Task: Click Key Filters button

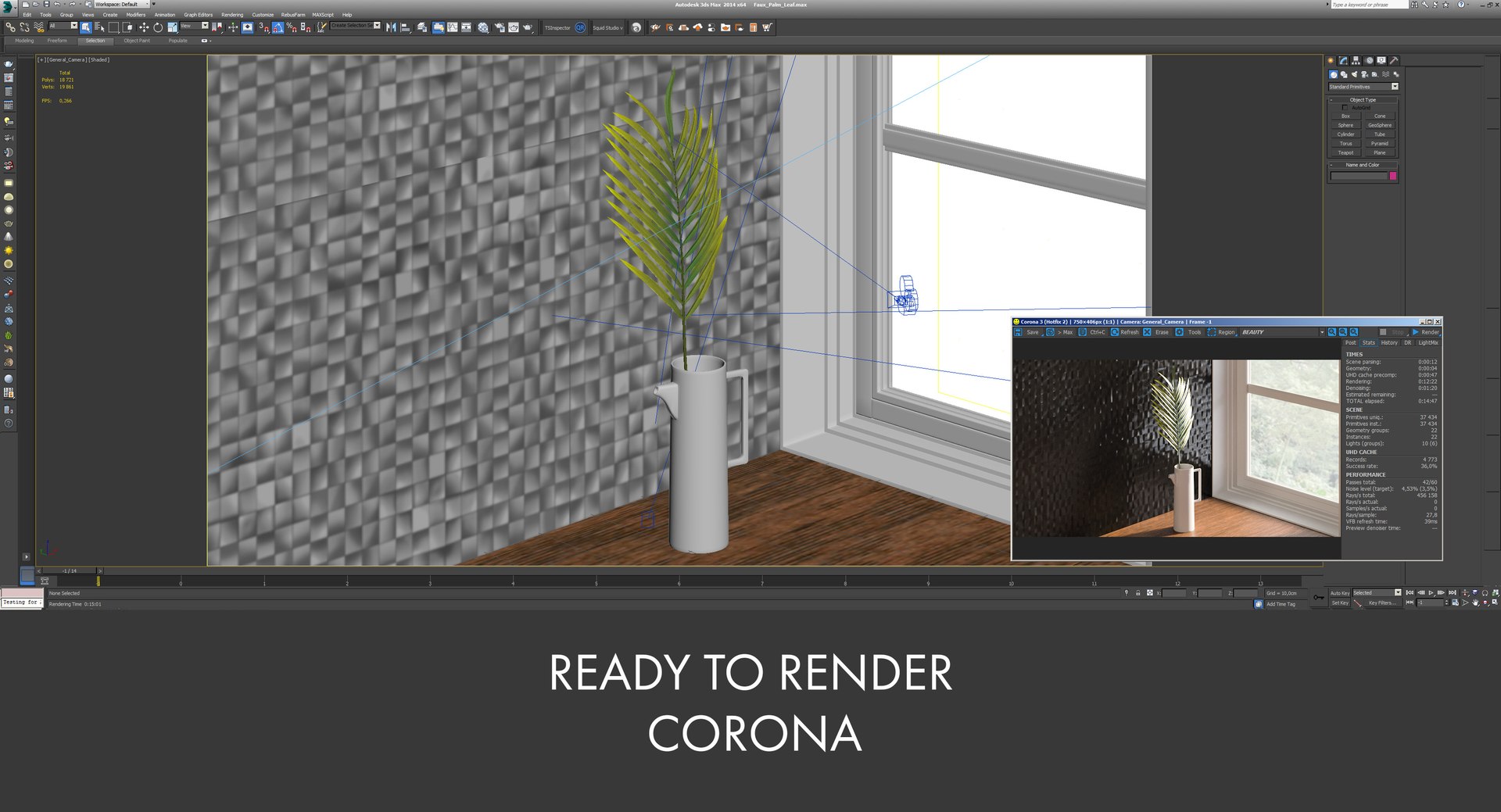Action: click(1382, 603)
